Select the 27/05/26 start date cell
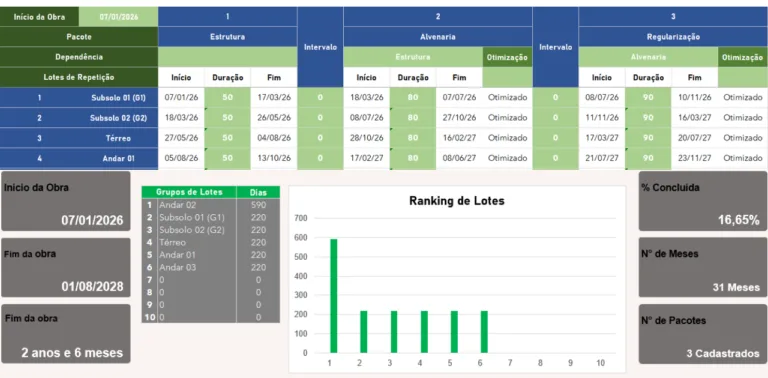 coord(181,138)
